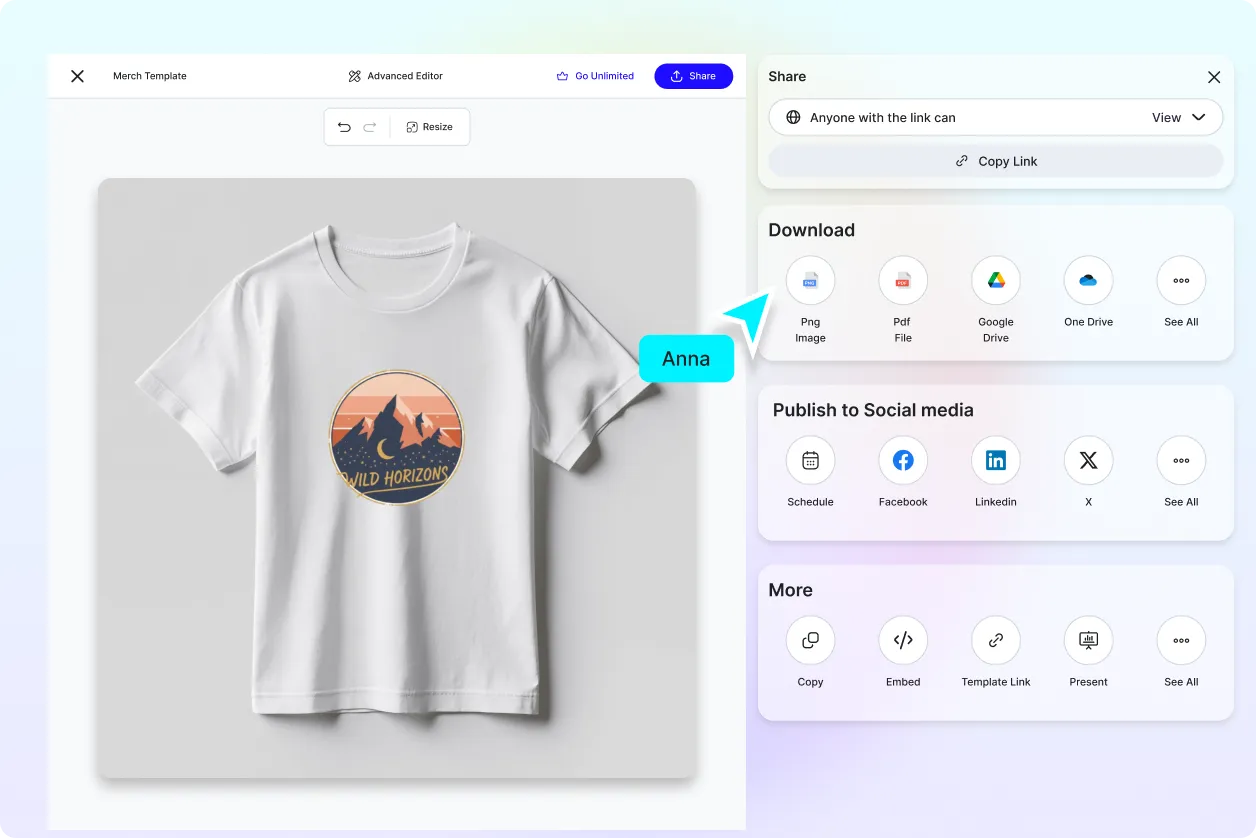1256x838 pixels.
Task: Open the View permission dropdown
Action: click(x=1179, y=117)
